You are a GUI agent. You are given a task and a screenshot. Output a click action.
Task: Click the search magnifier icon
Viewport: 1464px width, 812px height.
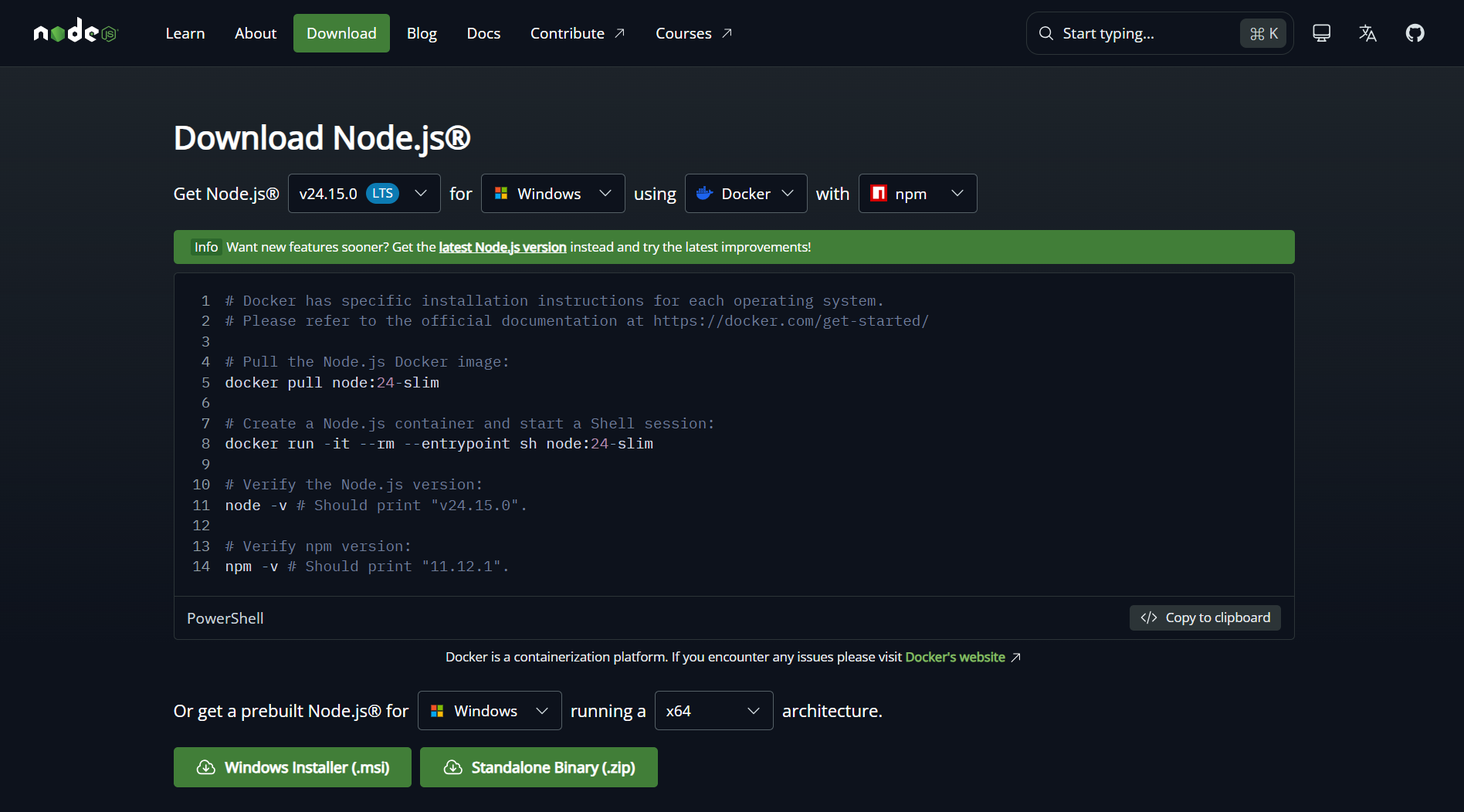1045,33
